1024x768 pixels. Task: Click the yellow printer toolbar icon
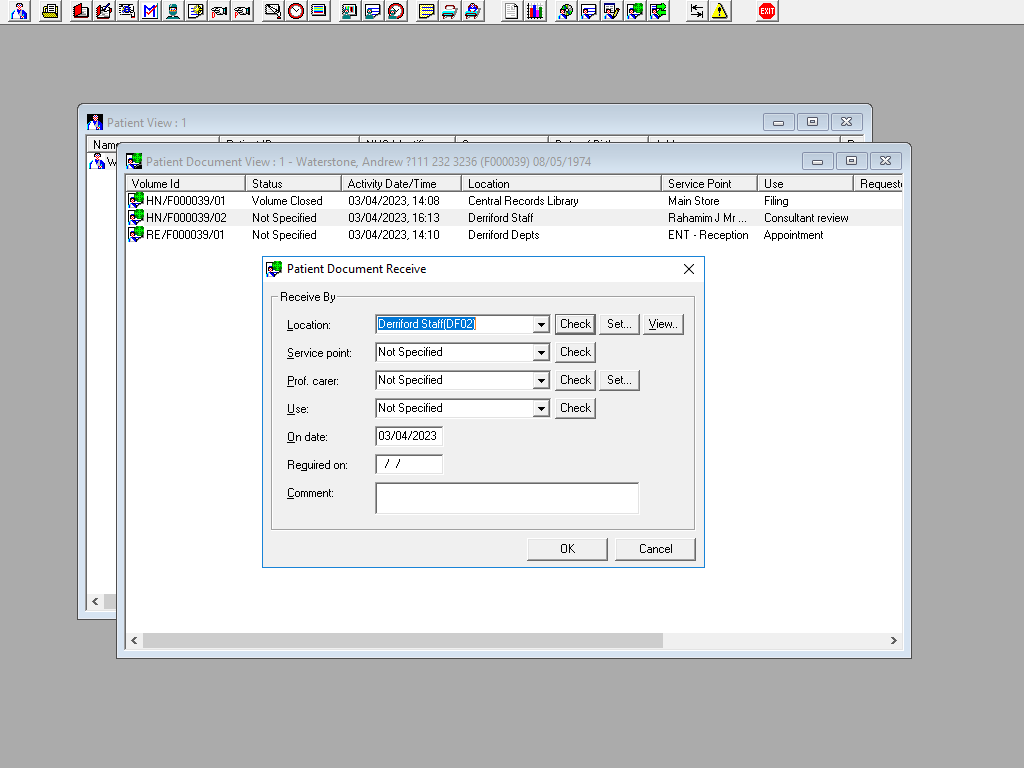coord(50,11)
